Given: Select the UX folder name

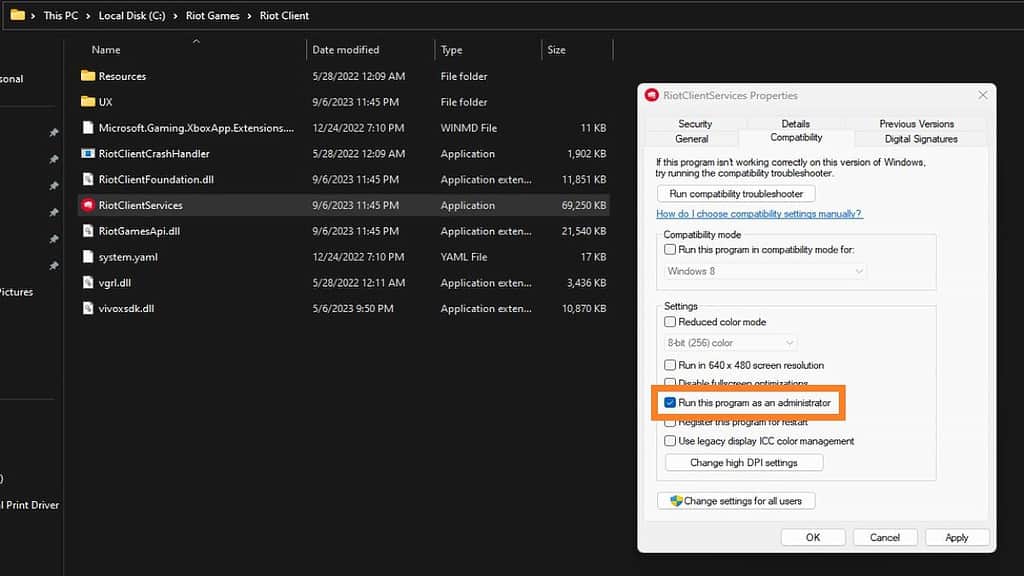Looking at the screenshot, I should [105, 102].
